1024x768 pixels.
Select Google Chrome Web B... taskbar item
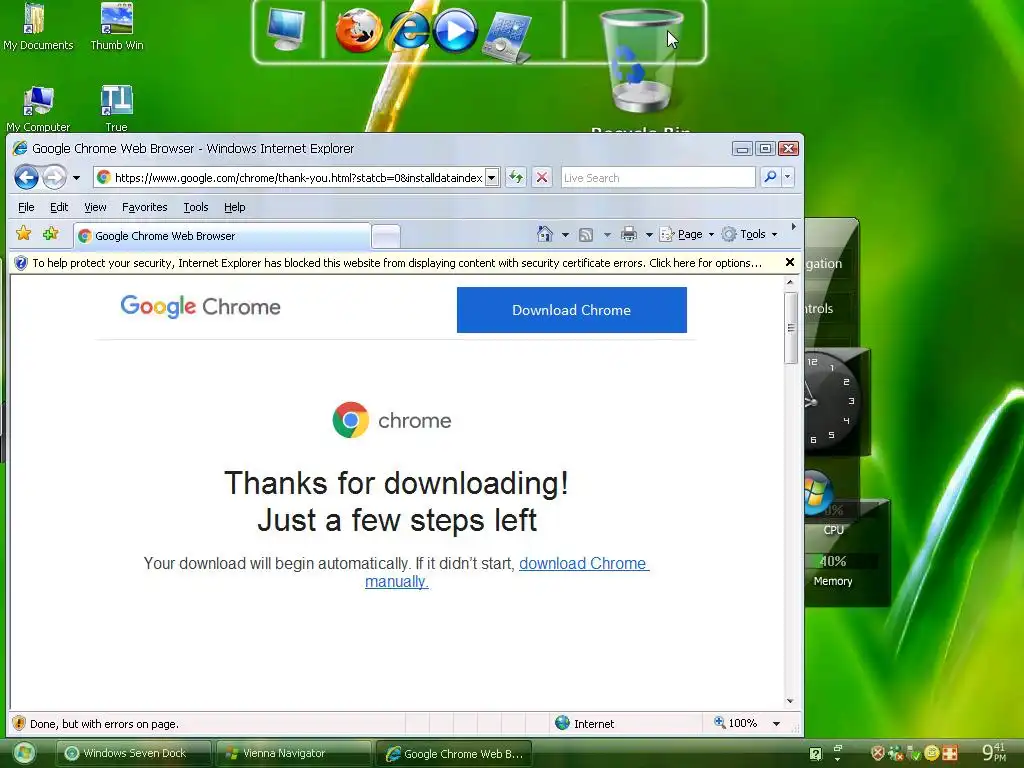click(455, 754)
